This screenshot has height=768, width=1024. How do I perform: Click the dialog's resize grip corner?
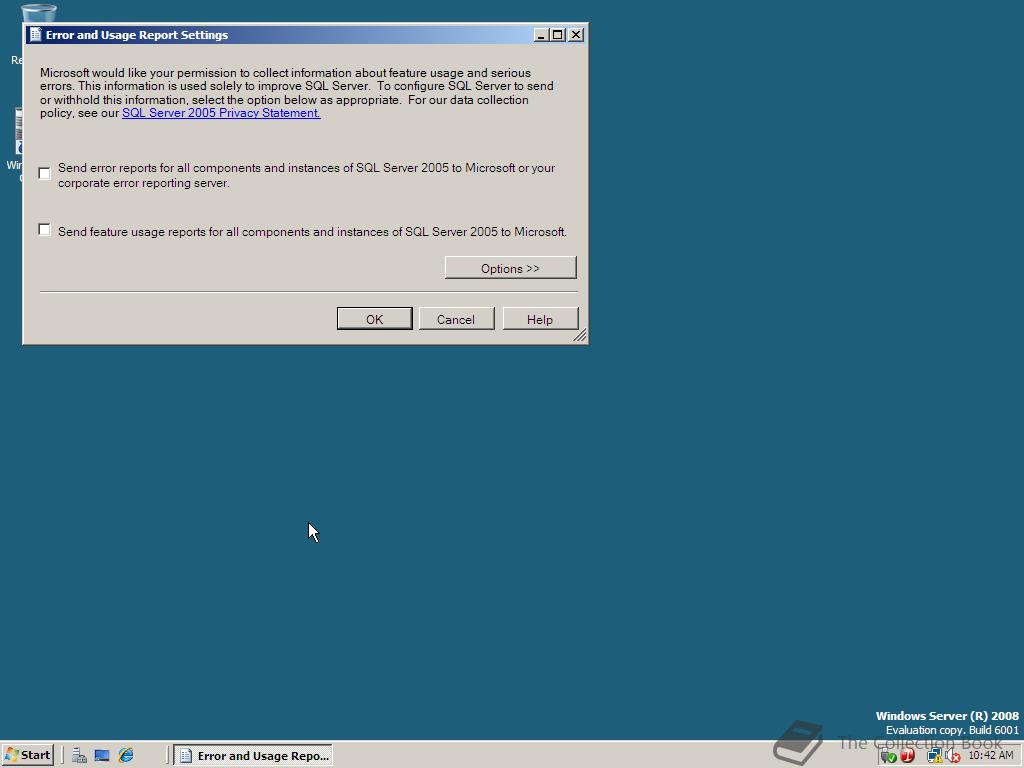click(580, 335)
